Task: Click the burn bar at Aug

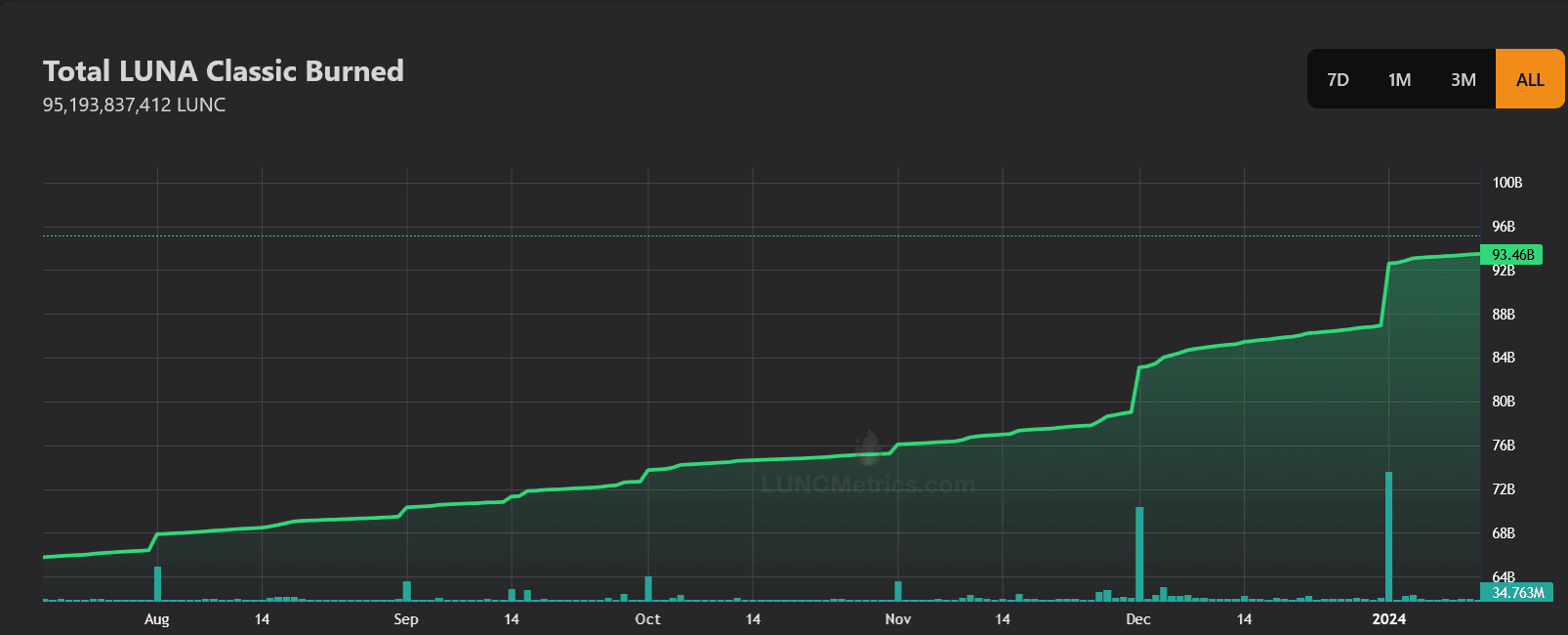Action: pyautogui.click(x=157, y=583)
